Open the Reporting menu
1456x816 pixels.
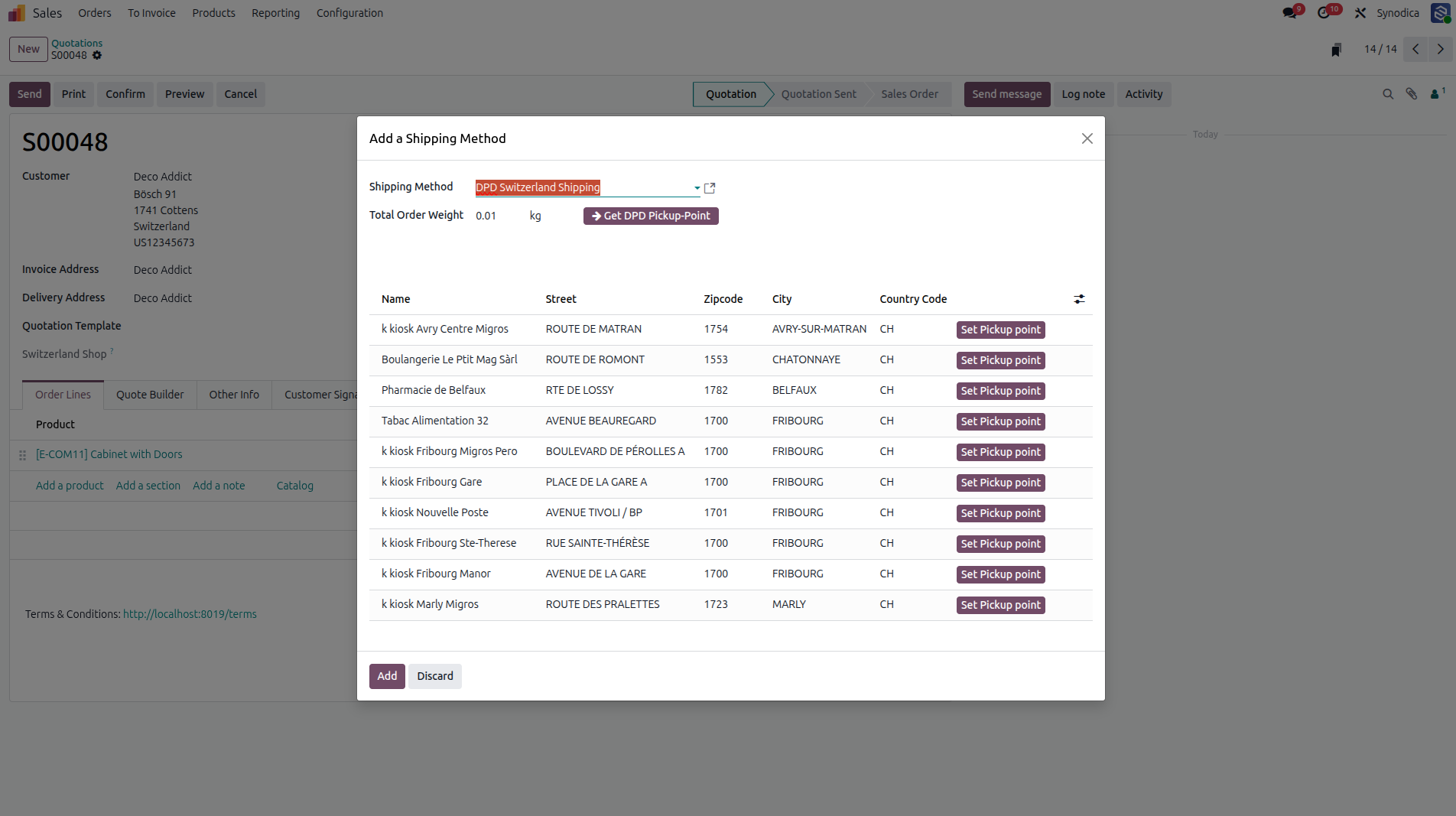tap(275, 13)
